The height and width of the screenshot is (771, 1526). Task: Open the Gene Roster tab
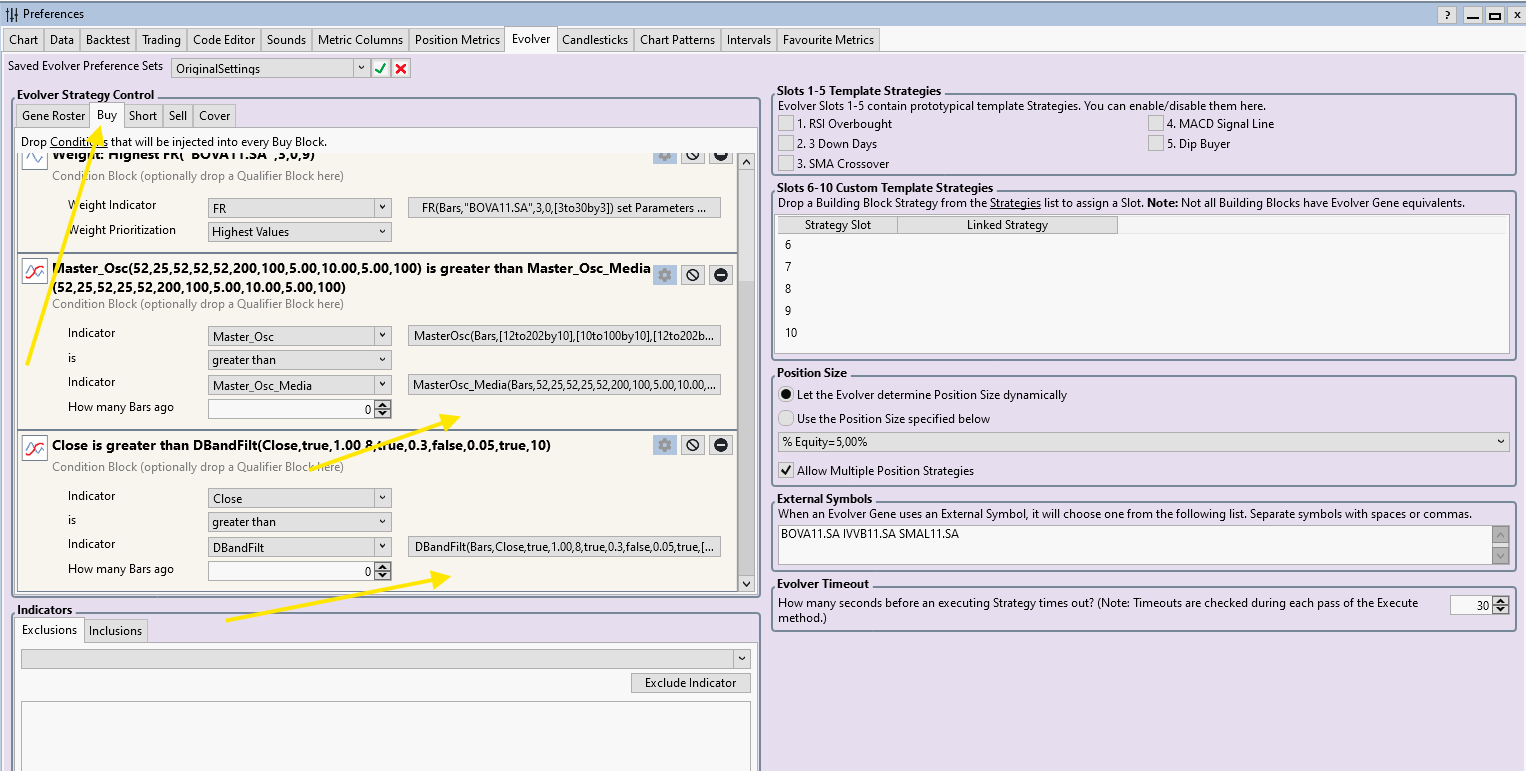[54, 116]
